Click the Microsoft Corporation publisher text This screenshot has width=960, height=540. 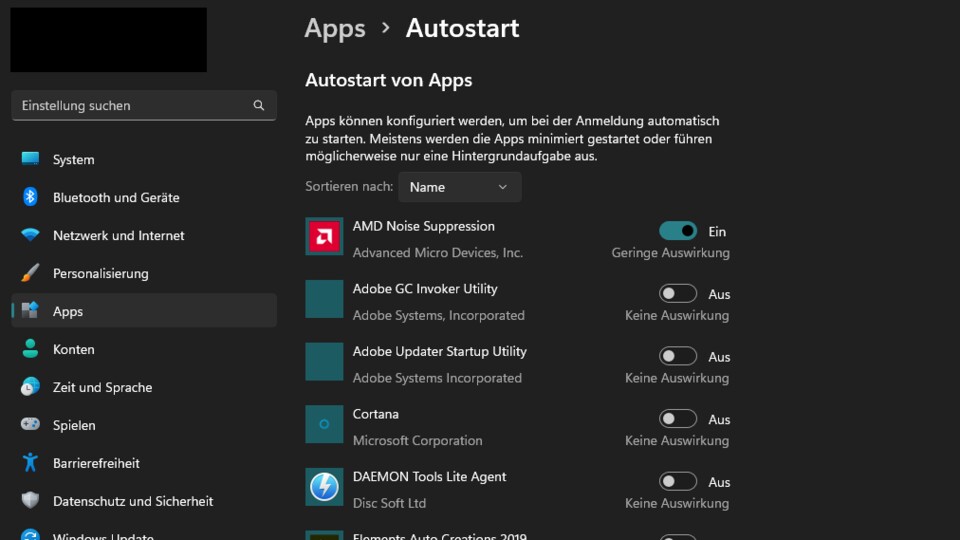[418, 440]
